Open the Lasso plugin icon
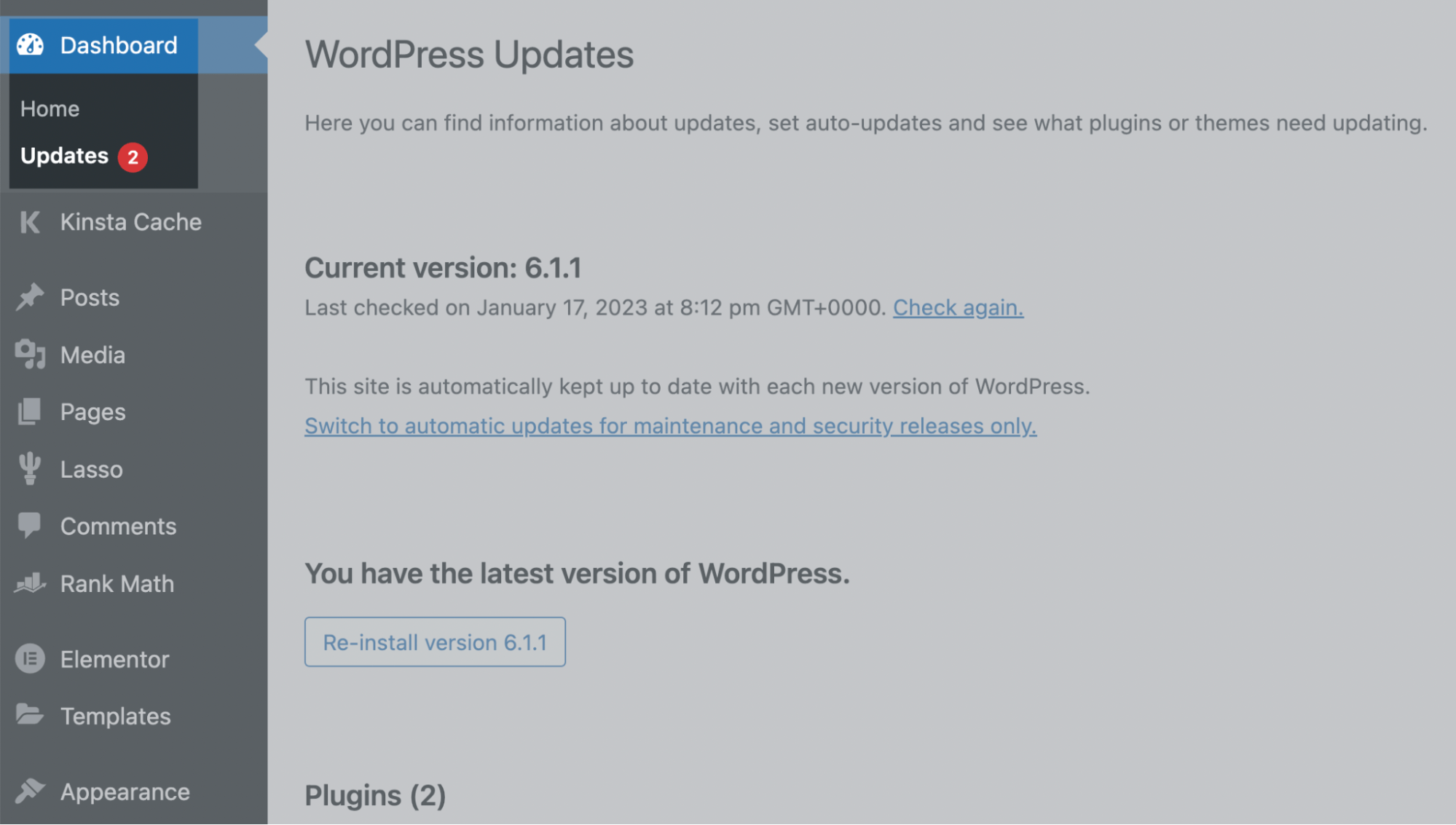The height and width of the screenshot is (825, 1456). point(29,469)
